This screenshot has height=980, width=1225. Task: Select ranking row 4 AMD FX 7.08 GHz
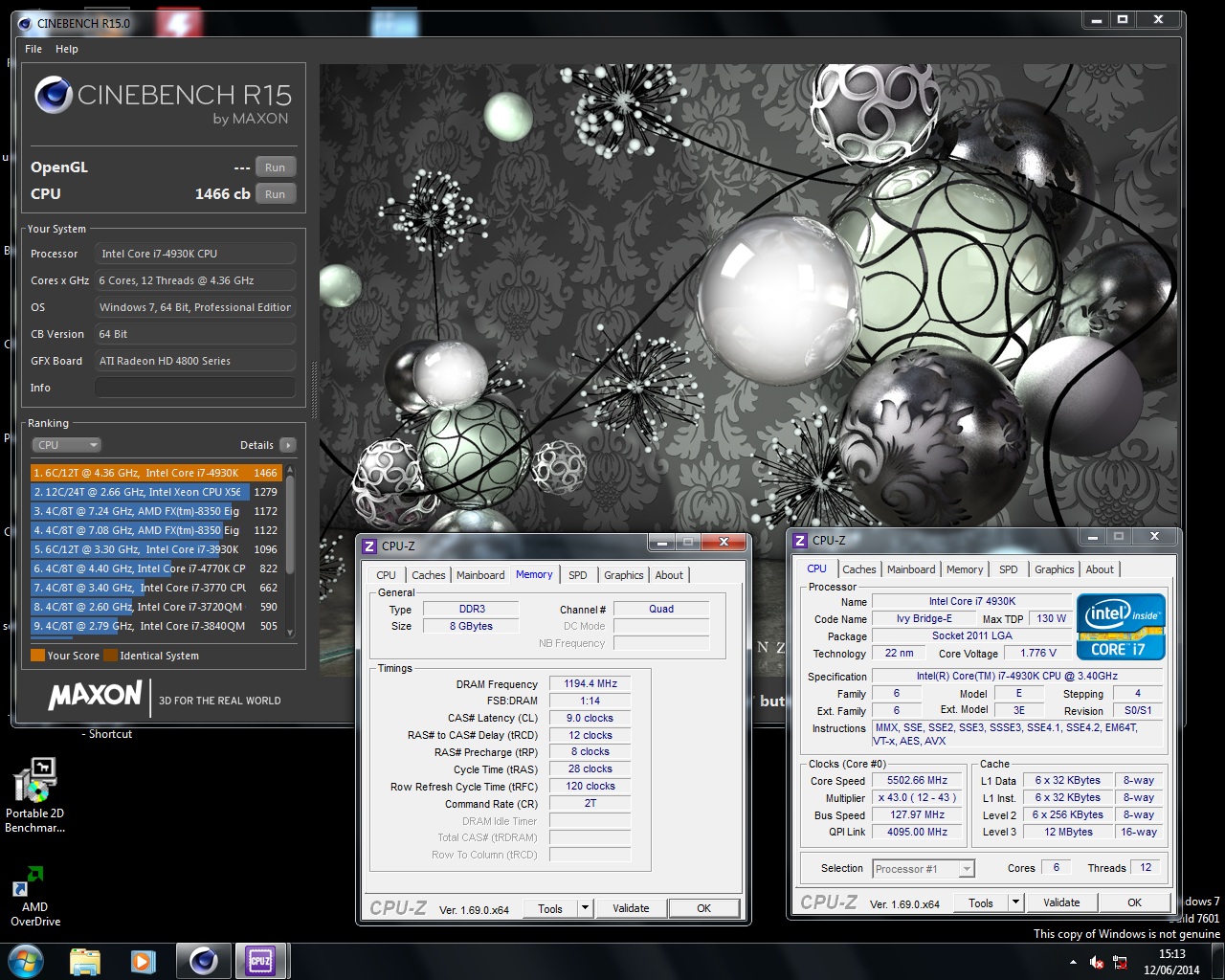tap(156, 530)
